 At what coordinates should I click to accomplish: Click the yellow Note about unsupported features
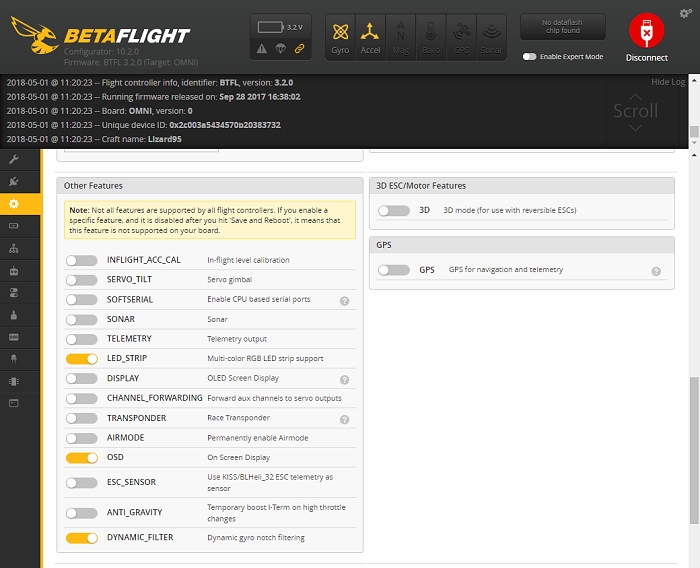pos(210,220)
